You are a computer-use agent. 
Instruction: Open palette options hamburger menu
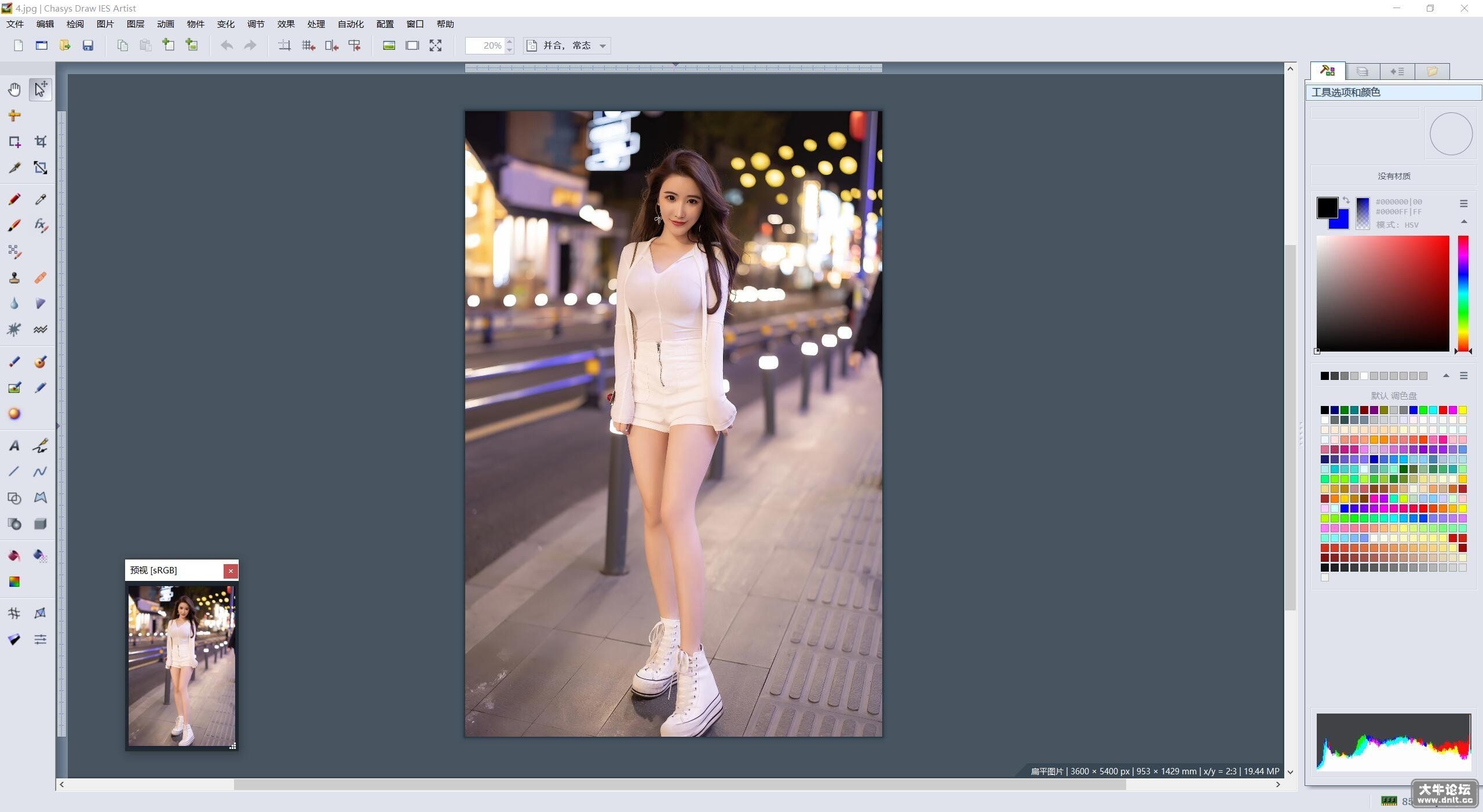(1464, 376)
